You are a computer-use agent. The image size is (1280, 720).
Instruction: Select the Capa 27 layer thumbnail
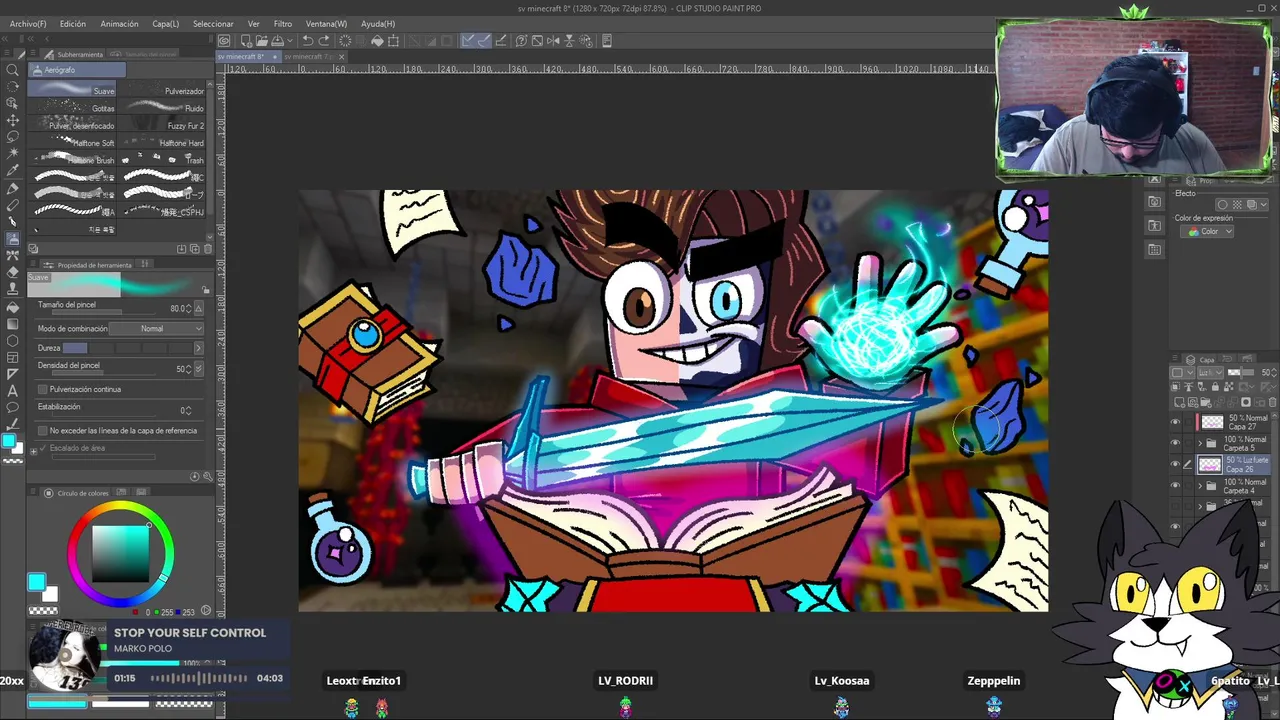tap(1212, 422)
